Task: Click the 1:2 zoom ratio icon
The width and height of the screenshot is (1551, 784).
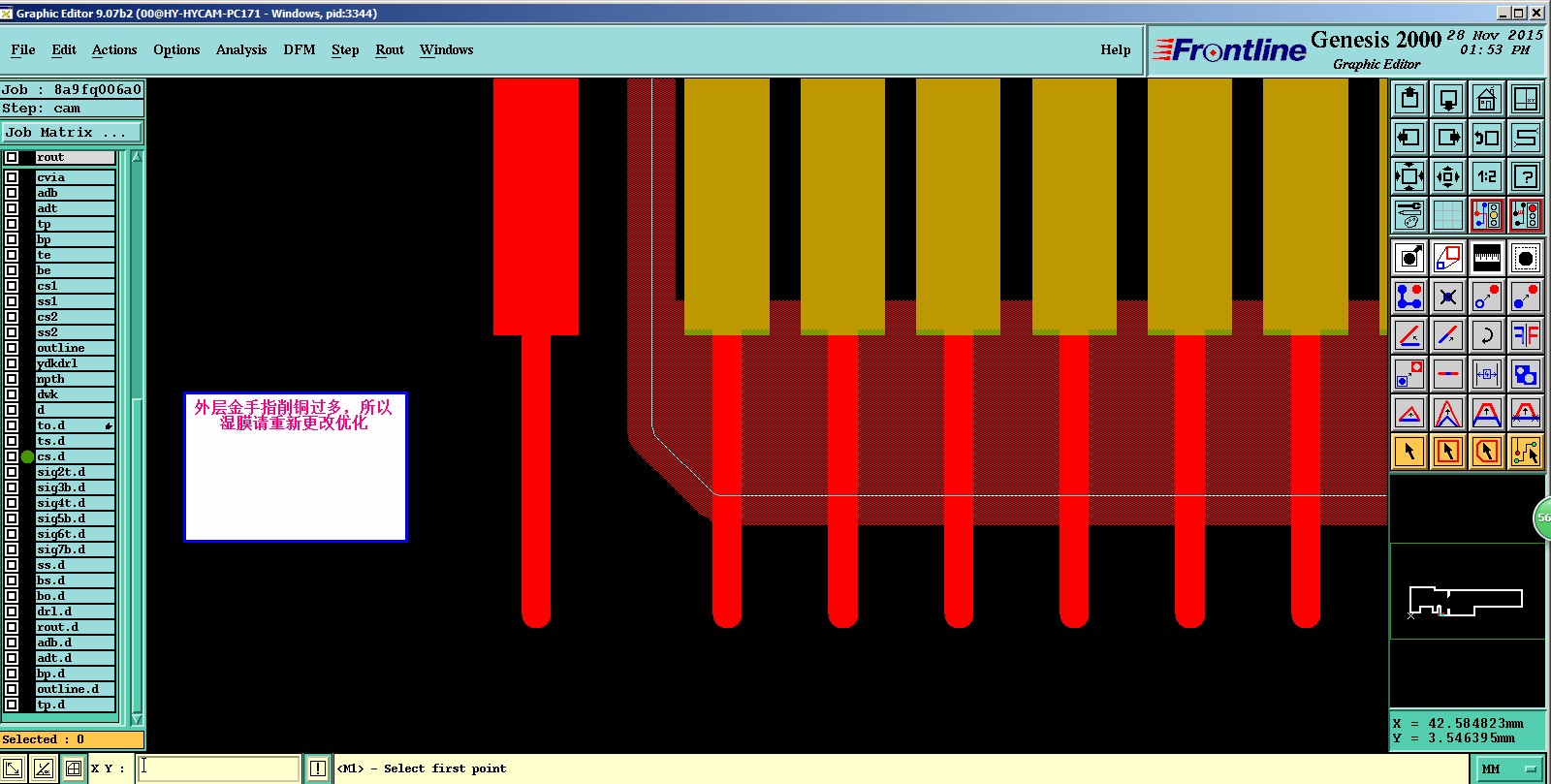Action: point(1487,176)
